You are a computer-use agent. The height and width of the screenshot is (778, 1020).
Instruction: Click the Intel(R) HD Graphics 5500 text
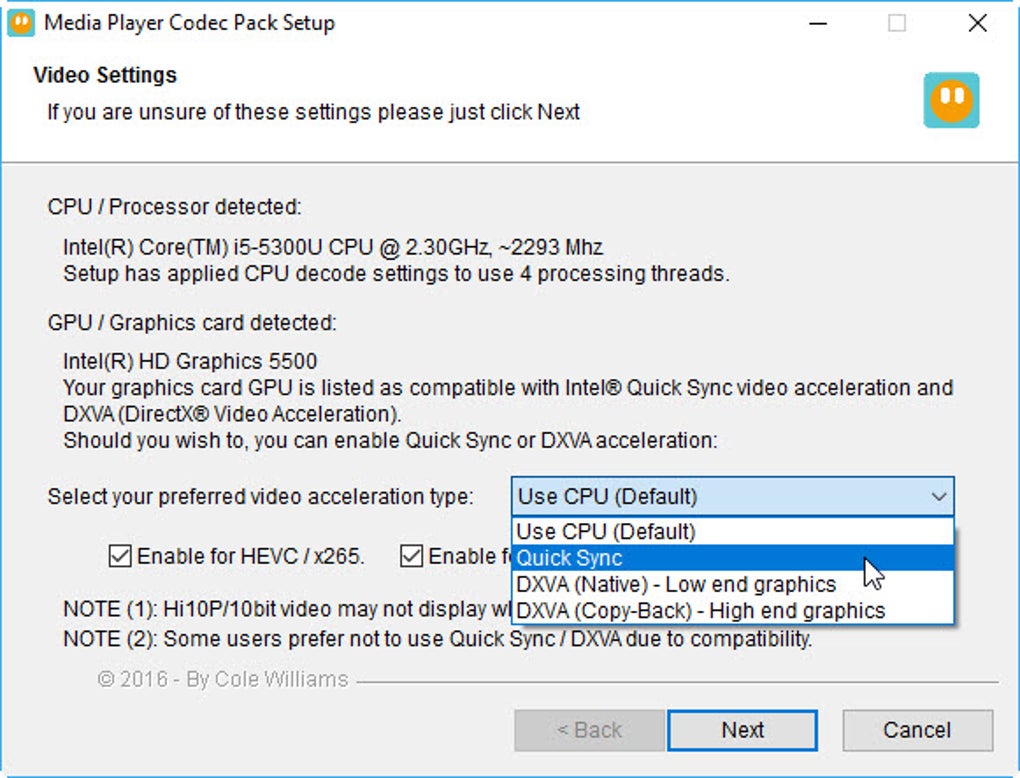coord(190,361)
